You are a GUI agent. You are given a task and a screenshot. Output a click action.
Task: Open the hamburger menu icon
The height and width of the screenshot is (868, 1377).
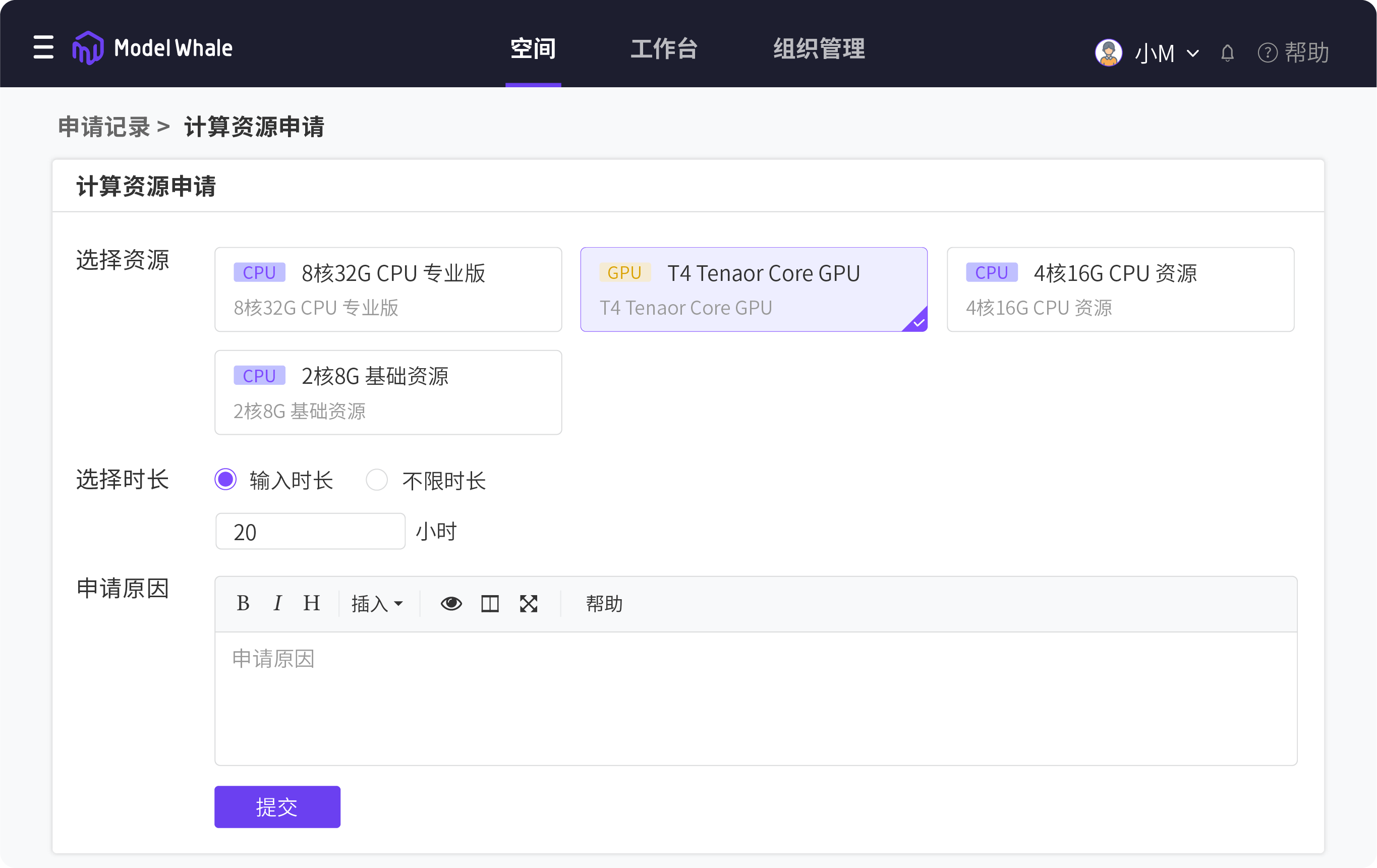click(x=43, y=47)
